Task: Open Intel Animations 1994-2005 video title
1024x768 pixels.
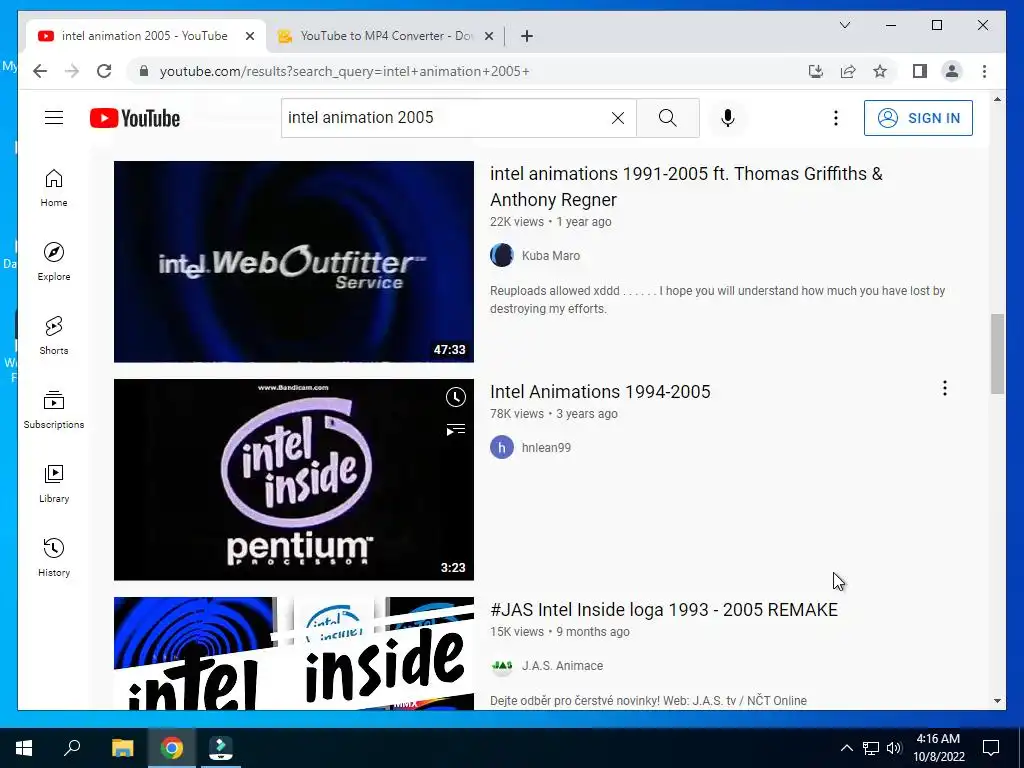Action: point(600,391)
